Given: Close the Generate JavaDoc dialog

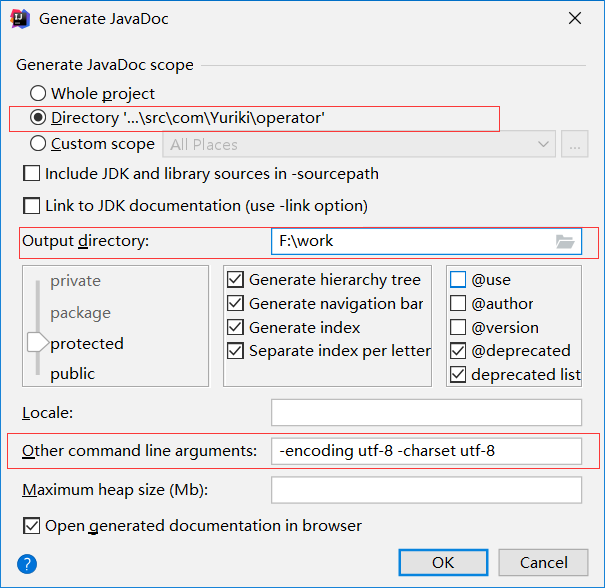Looking at the screenshot, I should [x=575, y=18].
